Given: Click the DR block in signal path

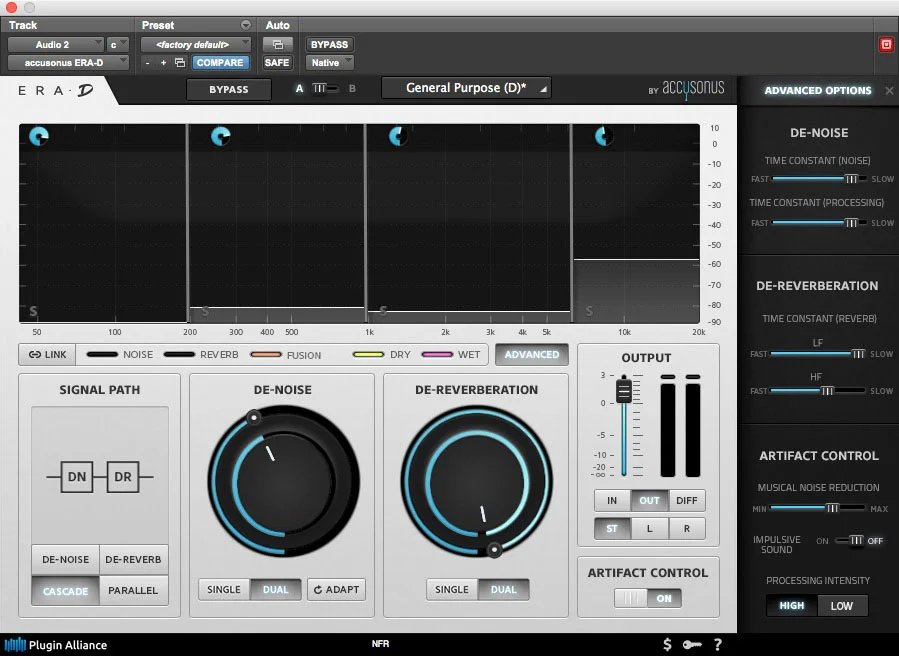Looking at the screenshot, I should 123,477.
